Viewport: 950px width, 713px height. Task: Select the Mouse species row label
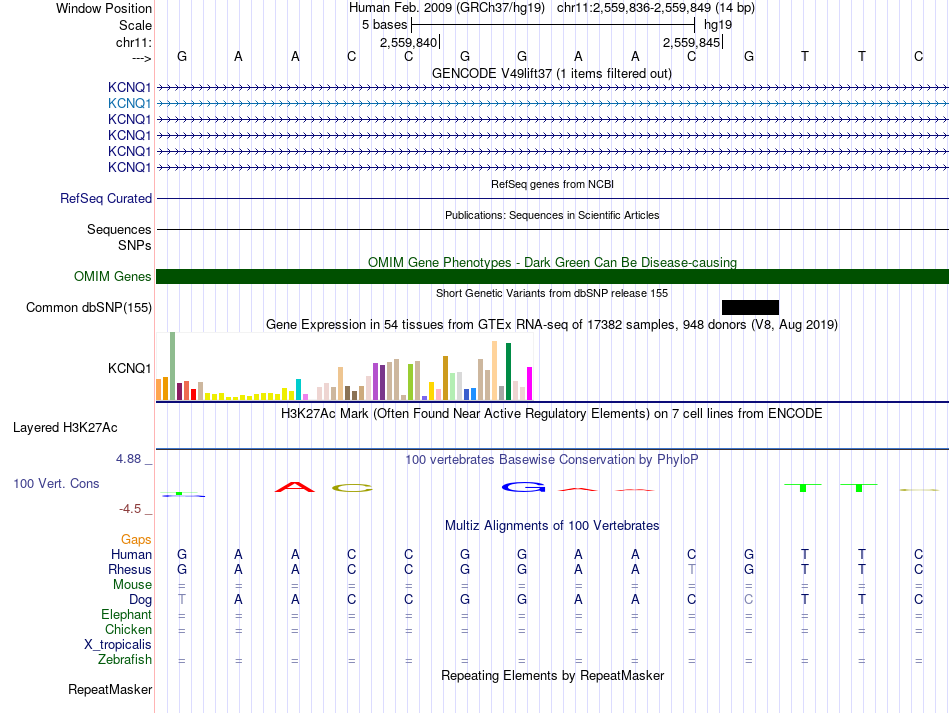point(132,585)
